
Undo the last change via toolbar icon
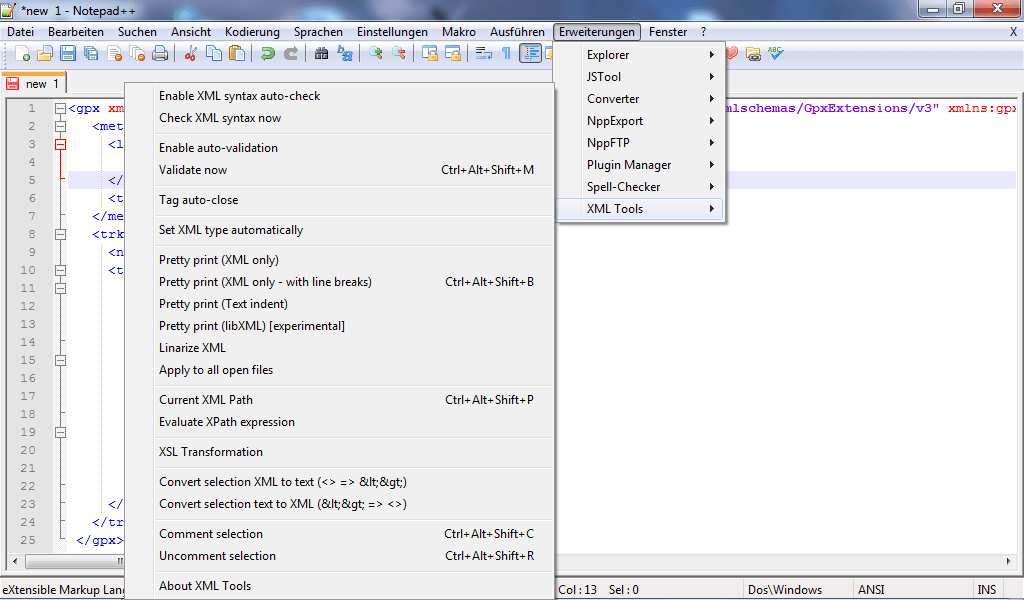pyautogui.click(x=268, y=52)
